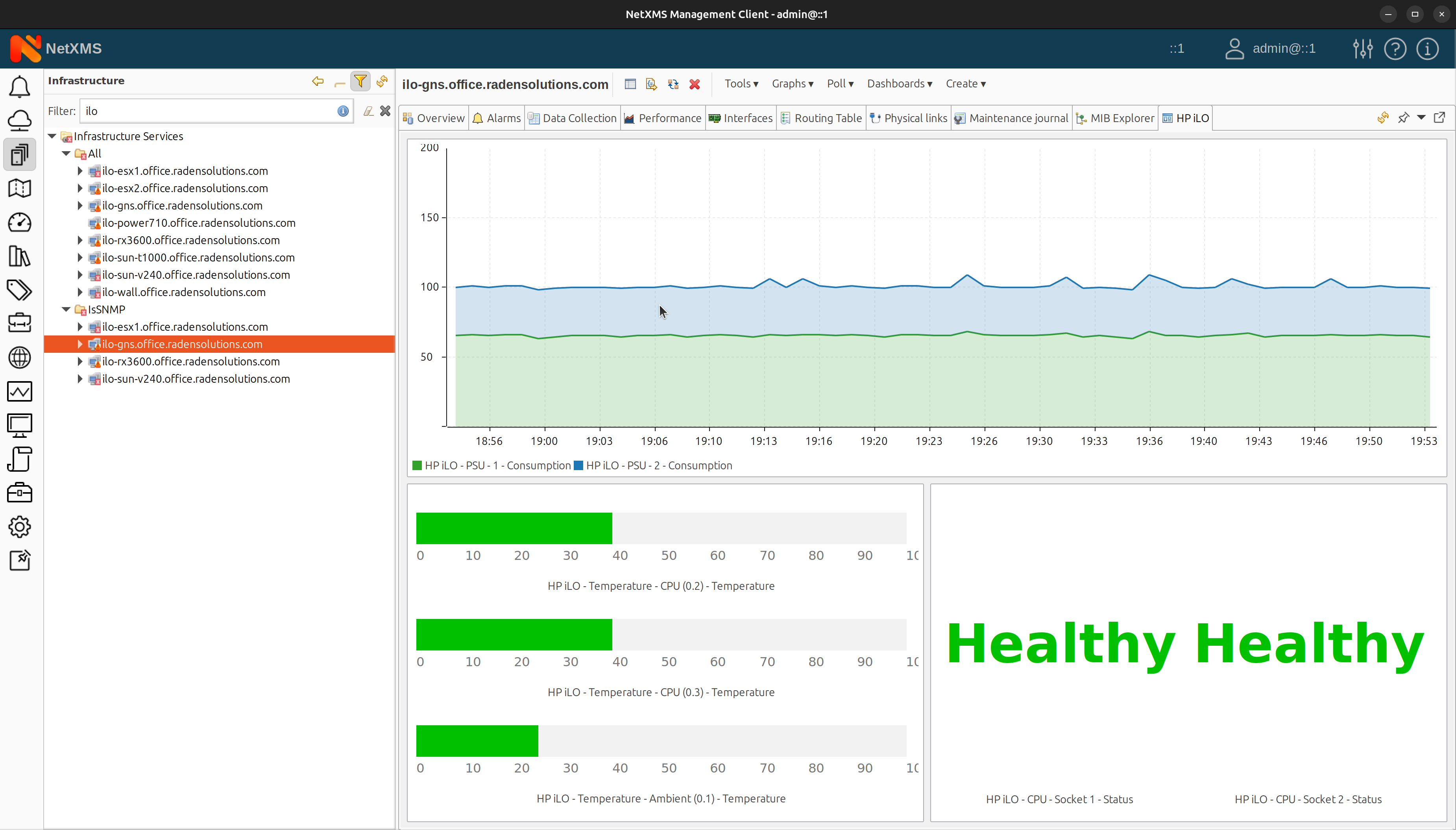The height and width of the screenshot is (830, 1456).
Task: Toggle the node collapse for All group
Action: pos(67,153)
